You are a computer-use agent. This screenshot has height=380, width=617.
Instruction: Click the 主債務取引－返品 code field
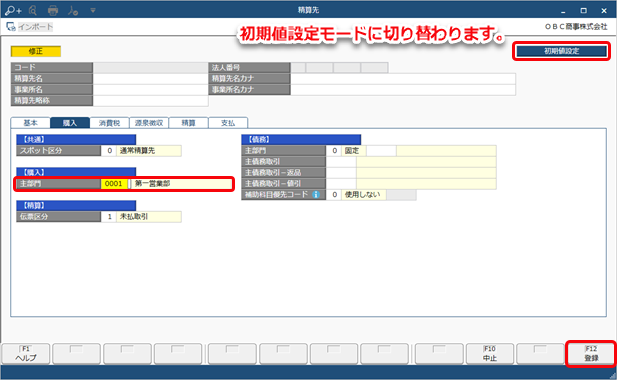coord(341,173)
